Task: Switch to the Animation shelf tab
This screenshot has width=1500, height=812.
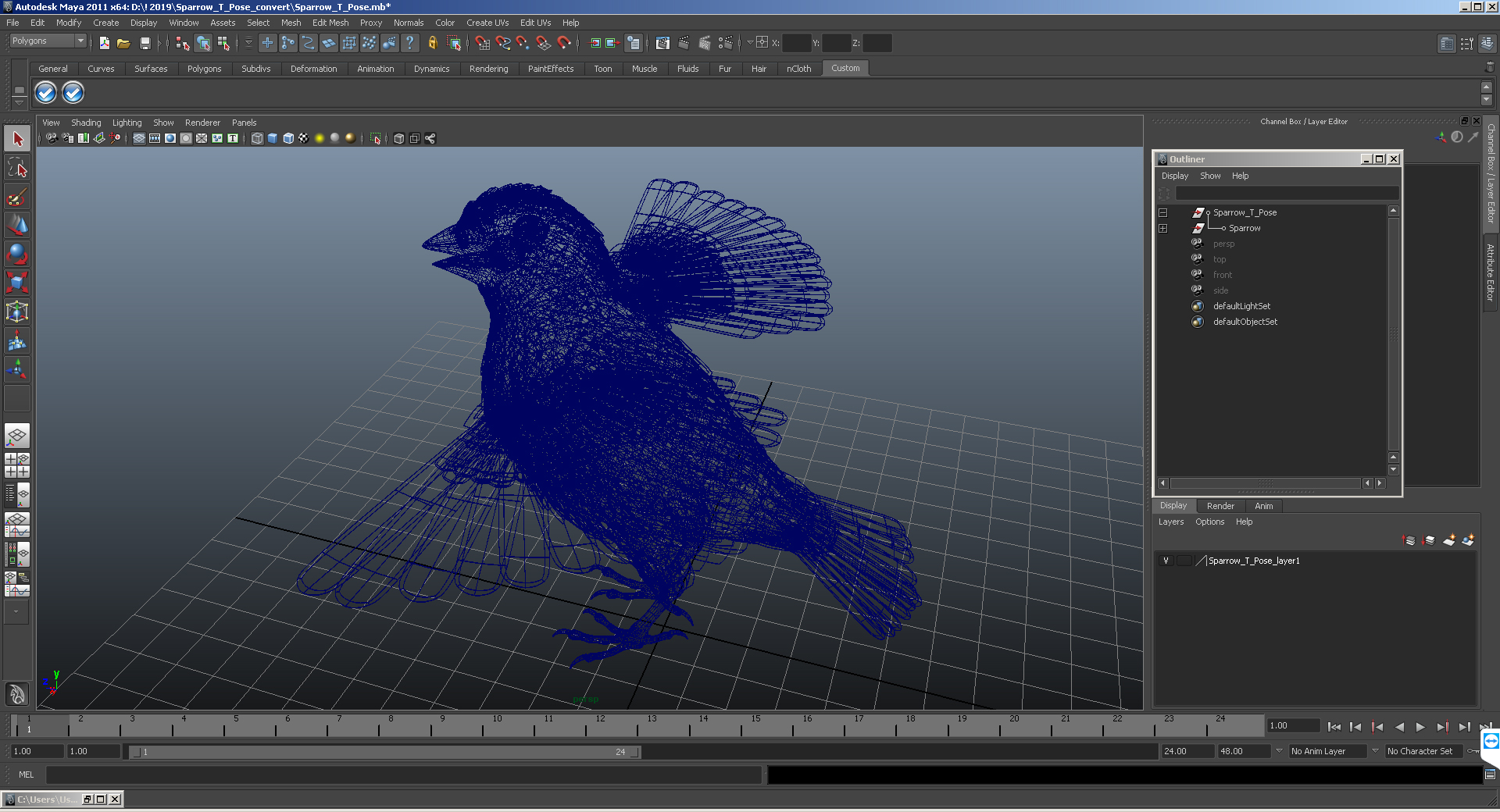Action: [375, 69]
